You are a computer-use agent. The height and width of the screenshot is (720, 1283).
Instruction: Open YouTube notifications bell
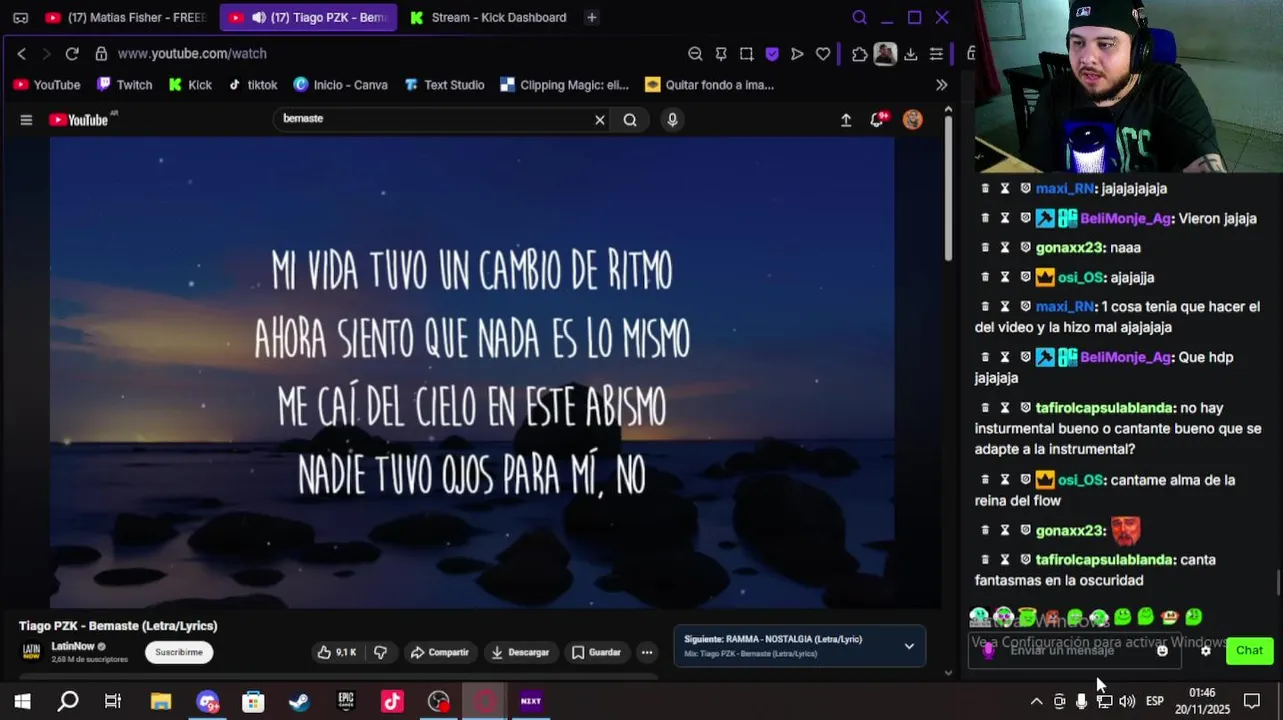coord(879,120)
